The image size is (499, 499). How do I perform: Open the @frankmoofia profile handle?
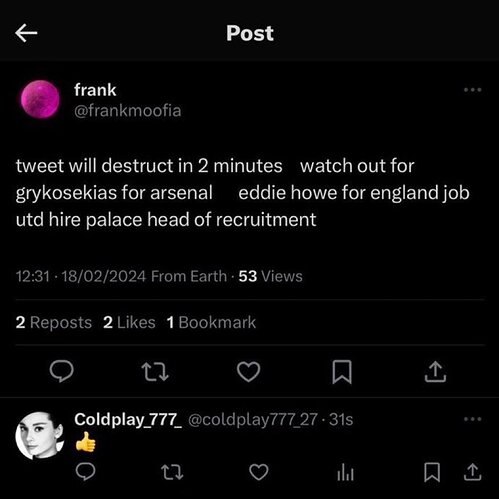point(128,111)
